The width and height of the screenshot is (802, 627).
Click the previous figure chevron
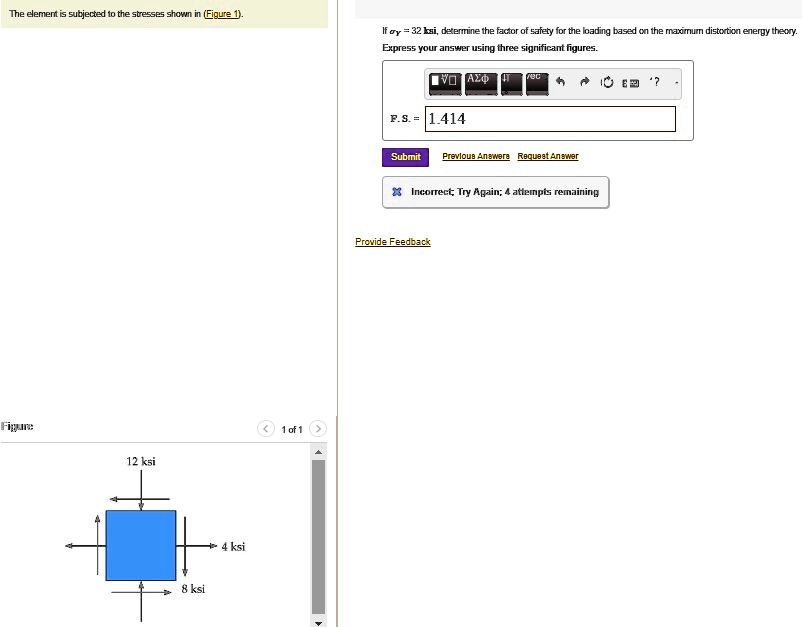click(x=266, y=428)
